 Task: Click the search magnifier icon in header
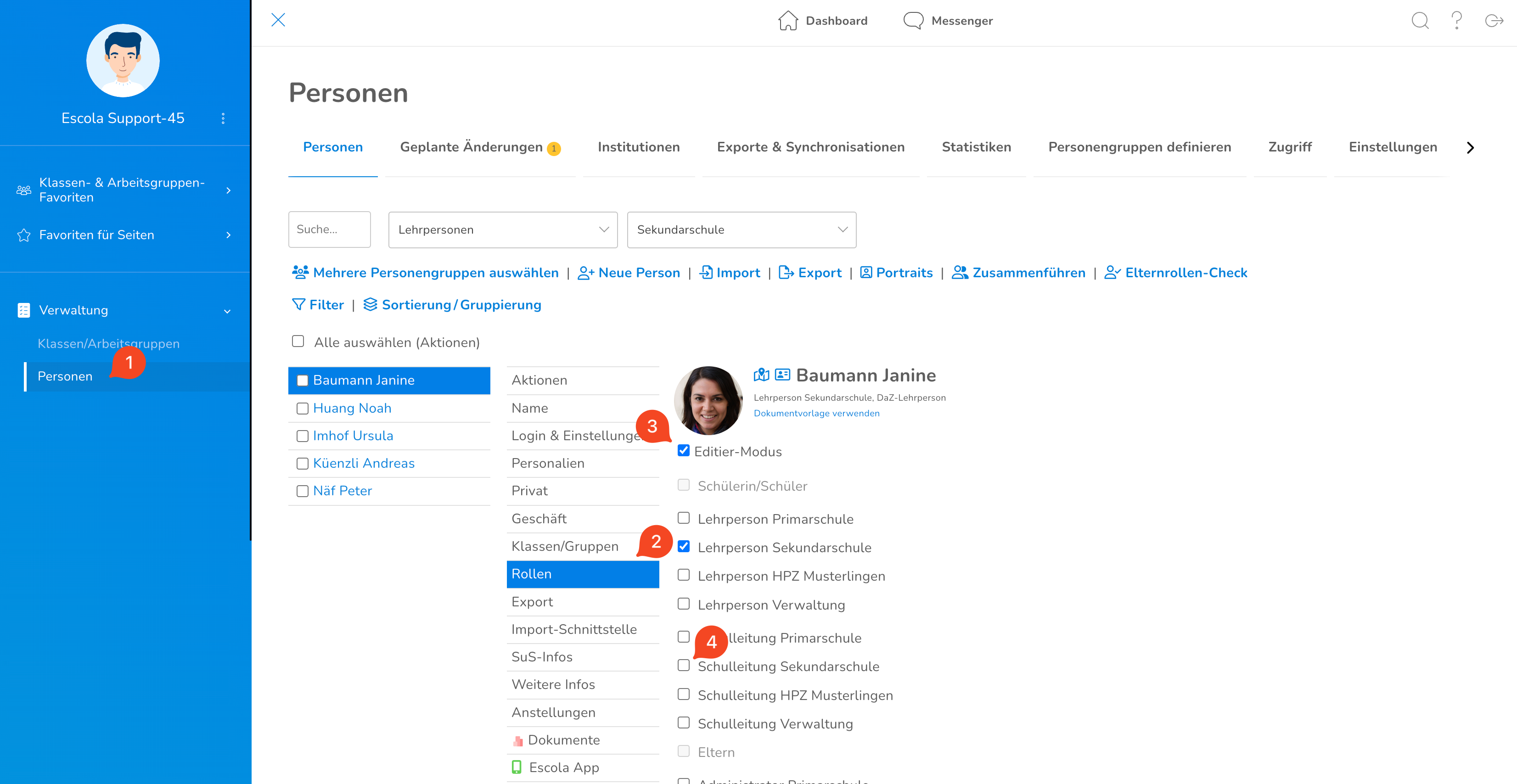click(x=1420, y=21)
